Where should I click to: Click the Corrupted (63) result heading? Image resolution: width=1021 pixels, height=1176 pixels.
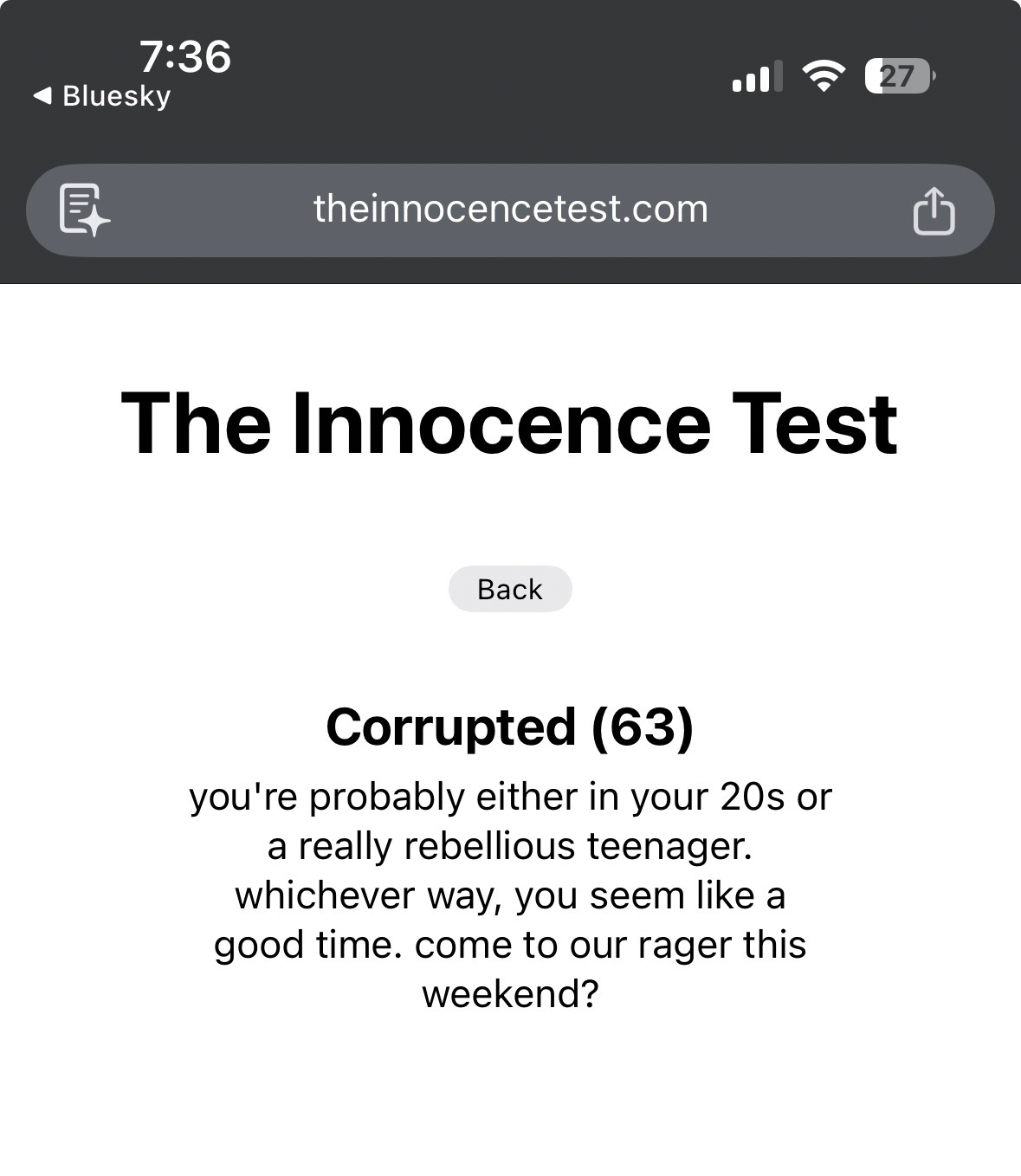[x=509, y=727]
